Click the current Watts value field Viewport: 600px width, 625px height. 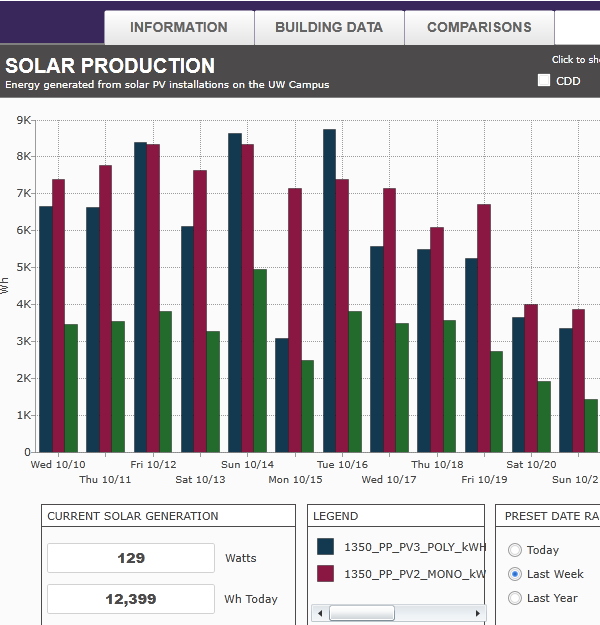131,558
